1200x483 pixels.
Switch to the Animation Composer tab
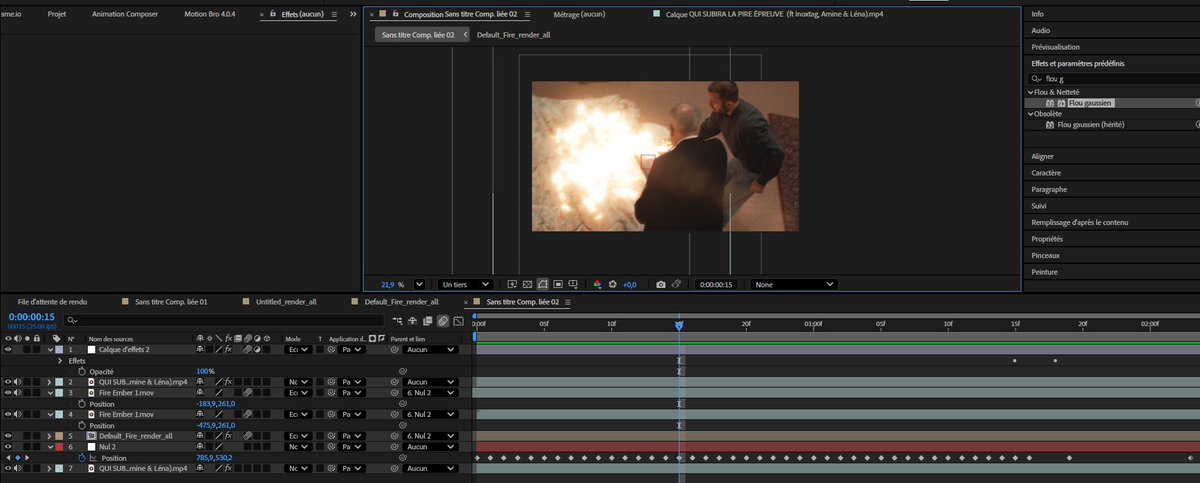click(125, 15)
